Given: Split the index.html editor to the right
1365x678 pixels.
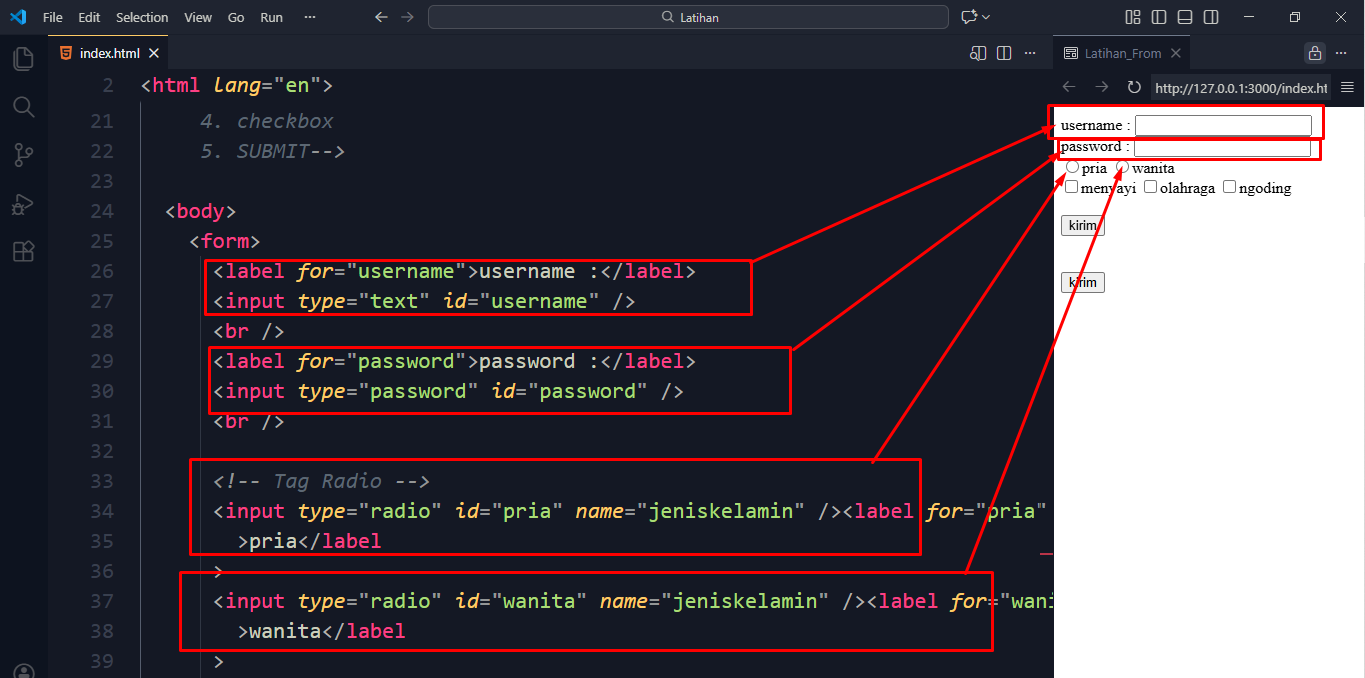Looking at the screenshot, I should coord(1004,53).
